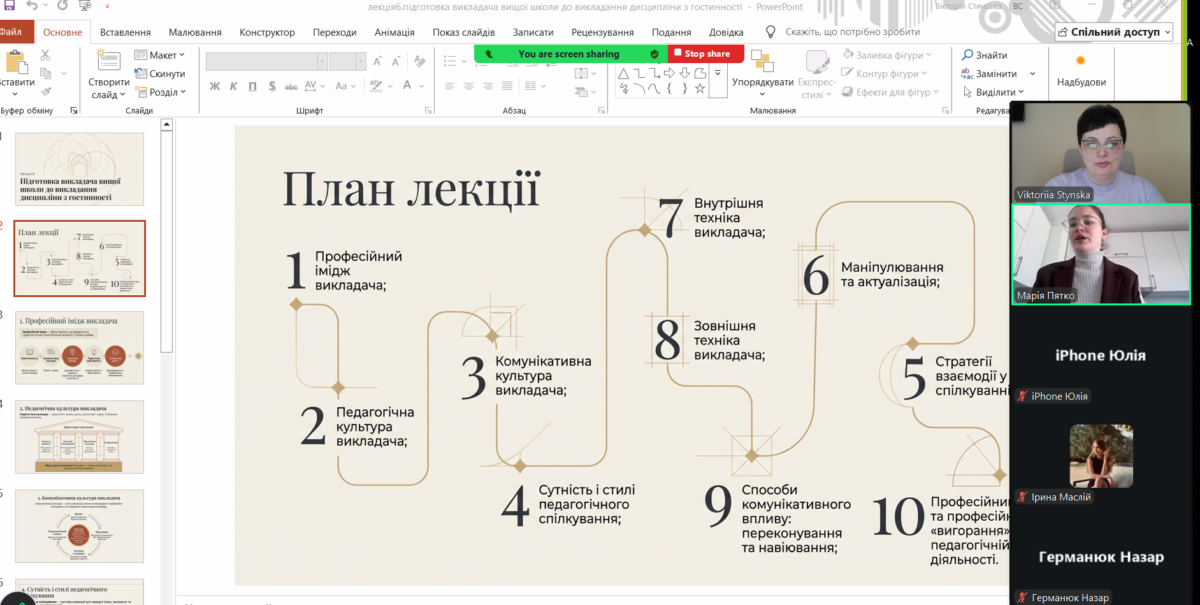Open the Layout (Макет) dropdown
Viewport: 1200px width, 605px height.
point(160,55)
